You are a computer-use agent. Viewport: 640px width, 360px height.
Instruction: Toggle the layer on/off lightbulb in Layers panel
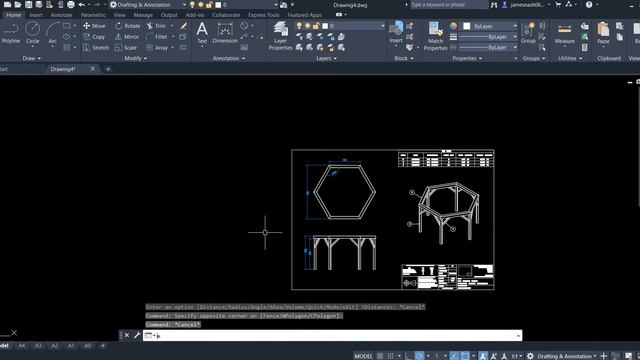pyautogui.click(x=299, y=26)
